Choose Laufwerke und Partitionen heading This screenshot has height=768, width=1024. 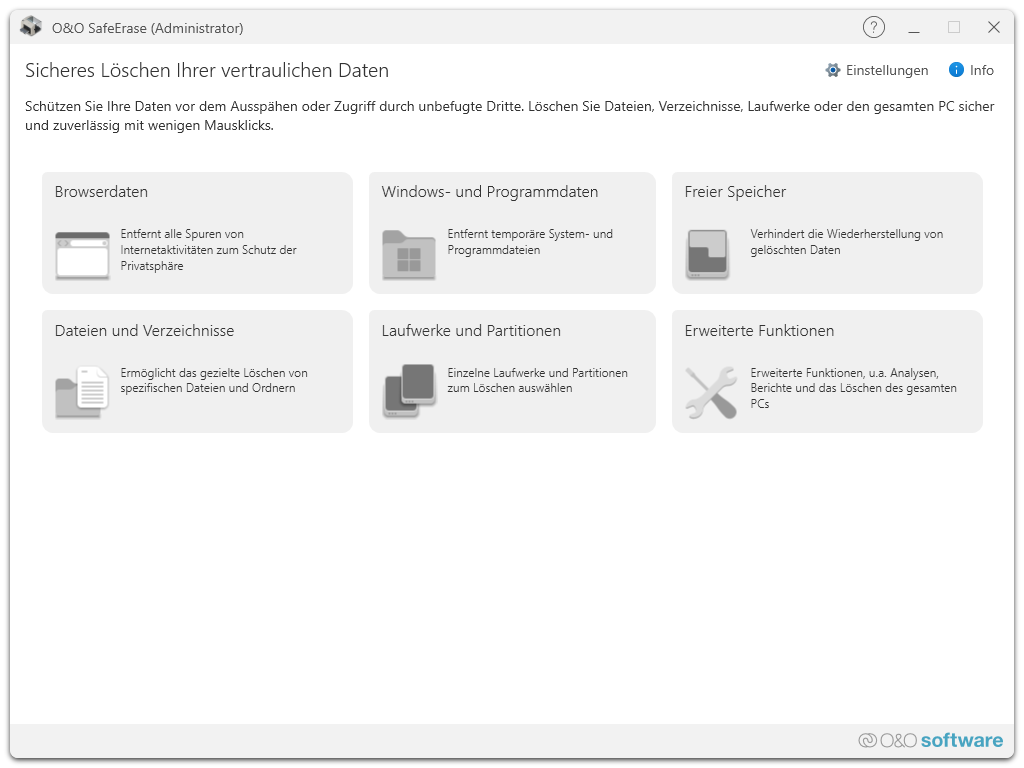coord(471,331)
